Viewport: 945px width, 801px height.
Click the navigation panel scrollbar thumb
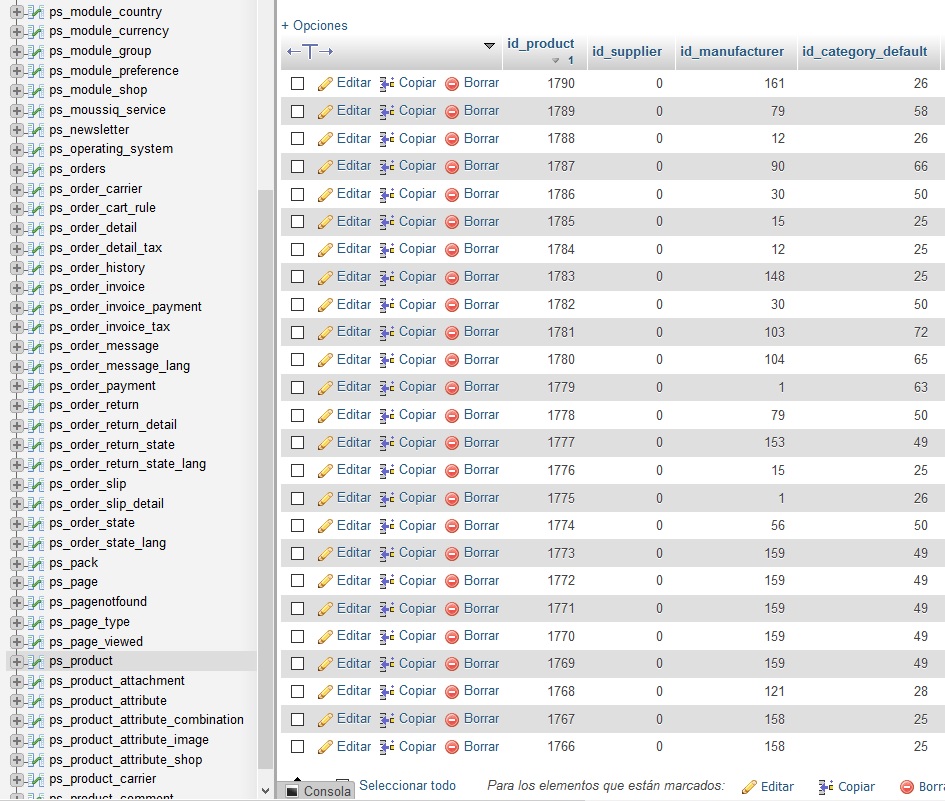[x=265, y=479]
